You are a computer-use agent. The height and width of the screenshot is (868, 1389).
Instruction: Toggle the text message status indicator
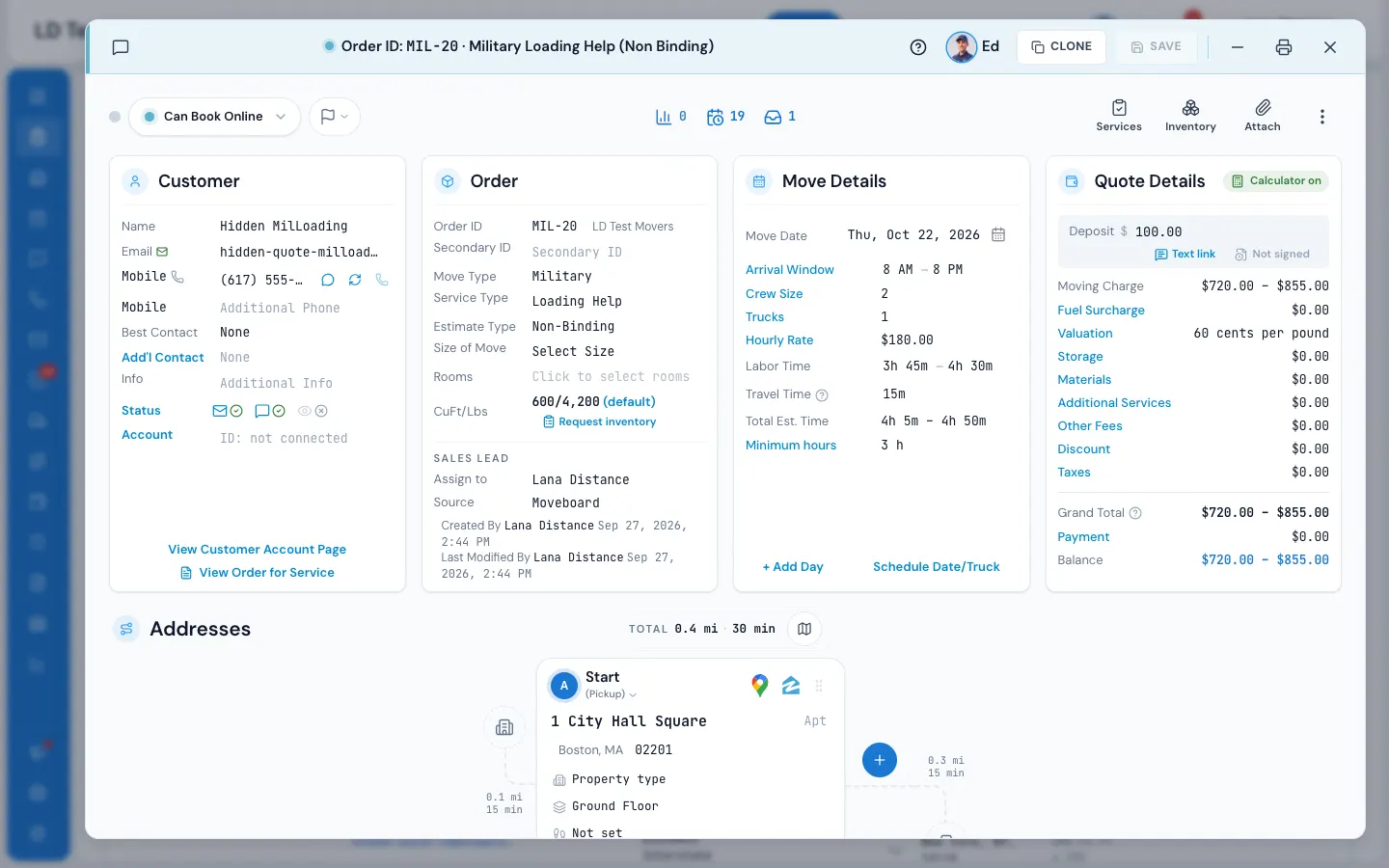[x=270, y=411]
